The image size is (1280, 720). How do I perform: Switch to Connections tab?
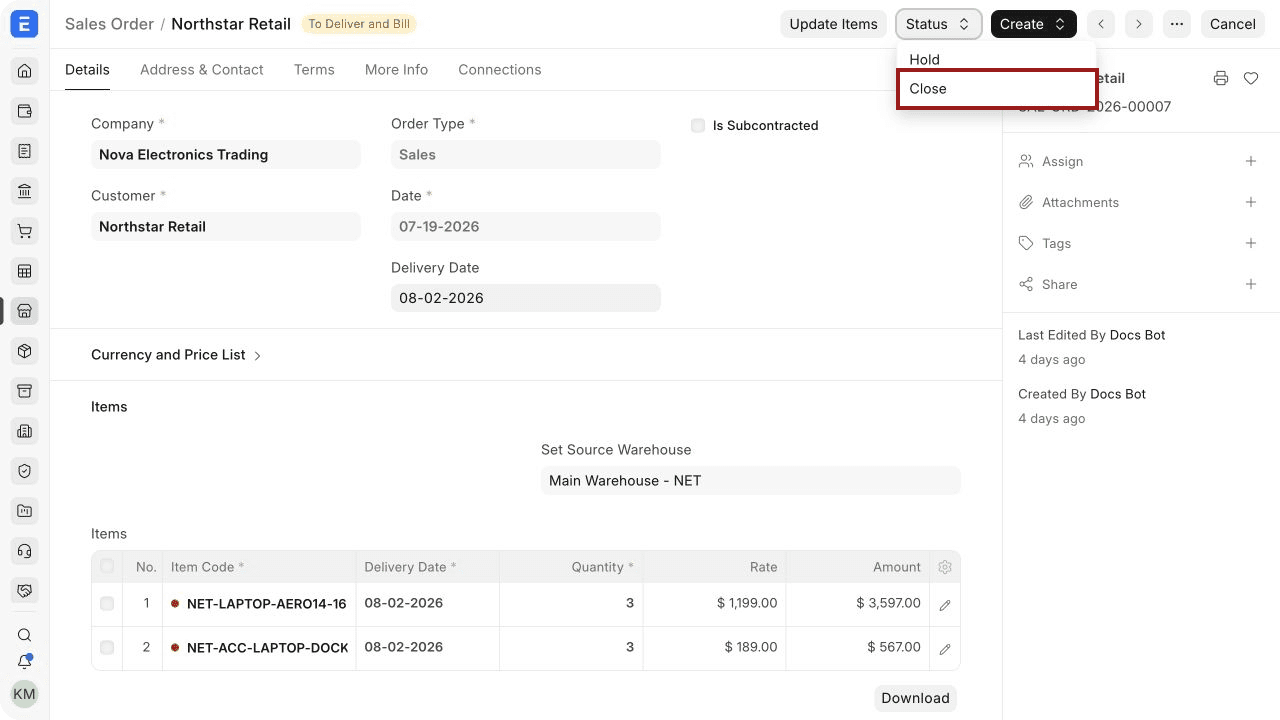500,70
